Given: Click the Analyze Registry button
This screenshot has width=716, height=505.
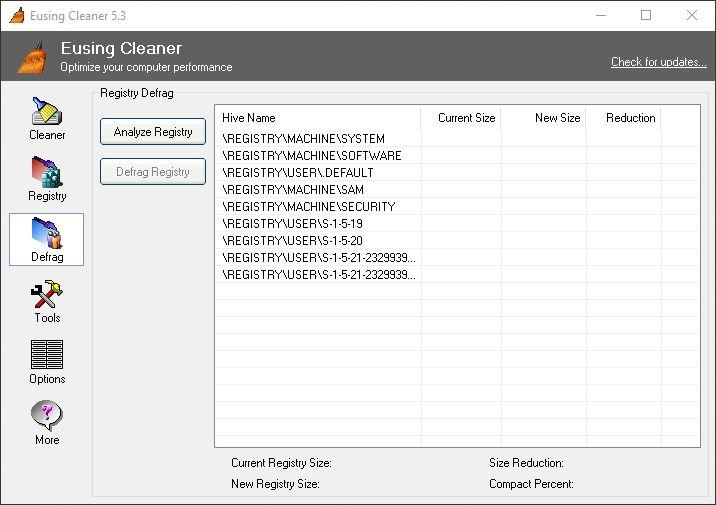Looking at the screenshot, I should (x=153, y=132).
